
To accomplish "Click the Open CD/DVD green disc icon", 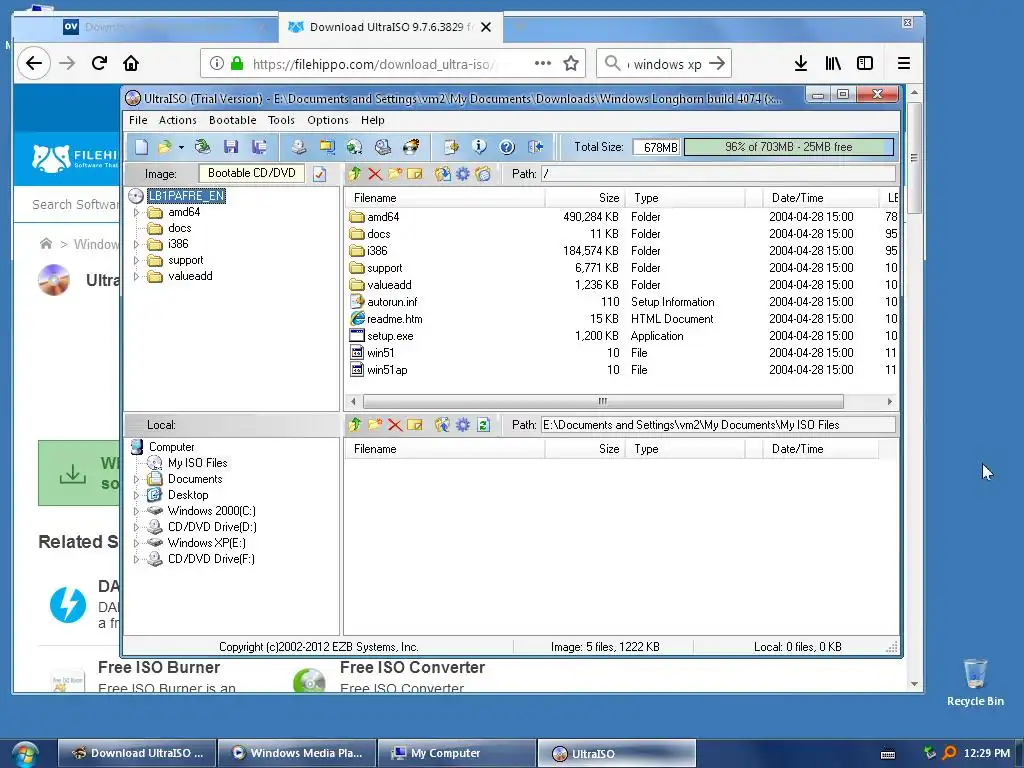I will pos(202,147).
